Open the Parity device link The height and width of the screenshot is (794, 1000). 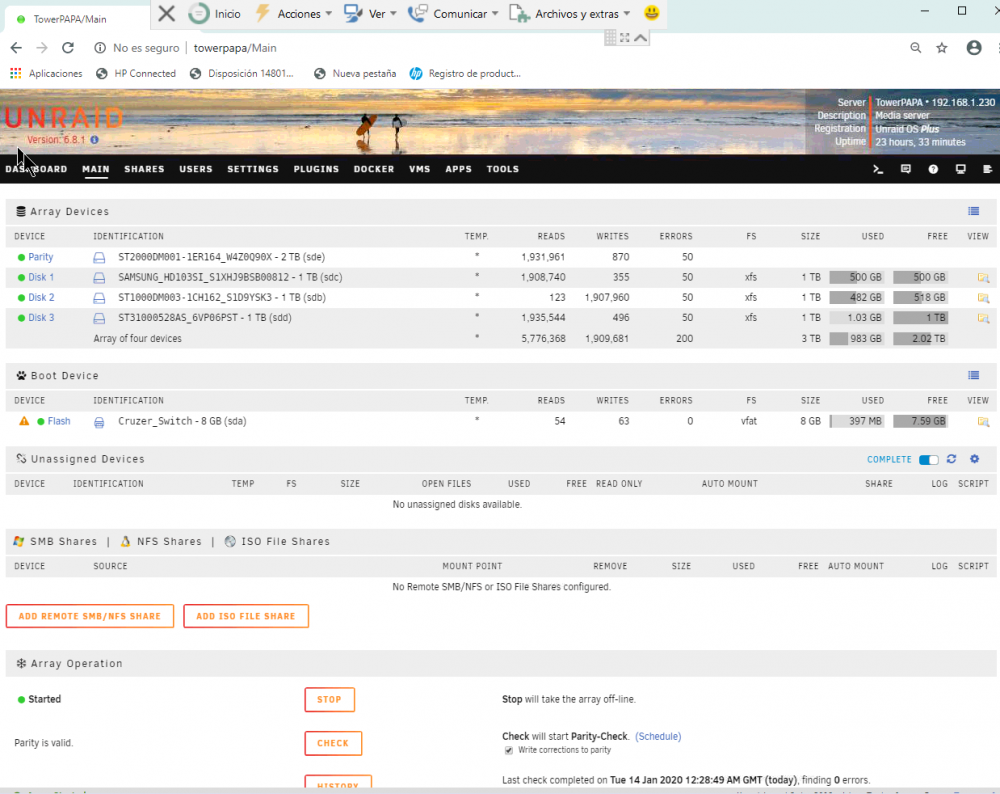click(40, 257)
